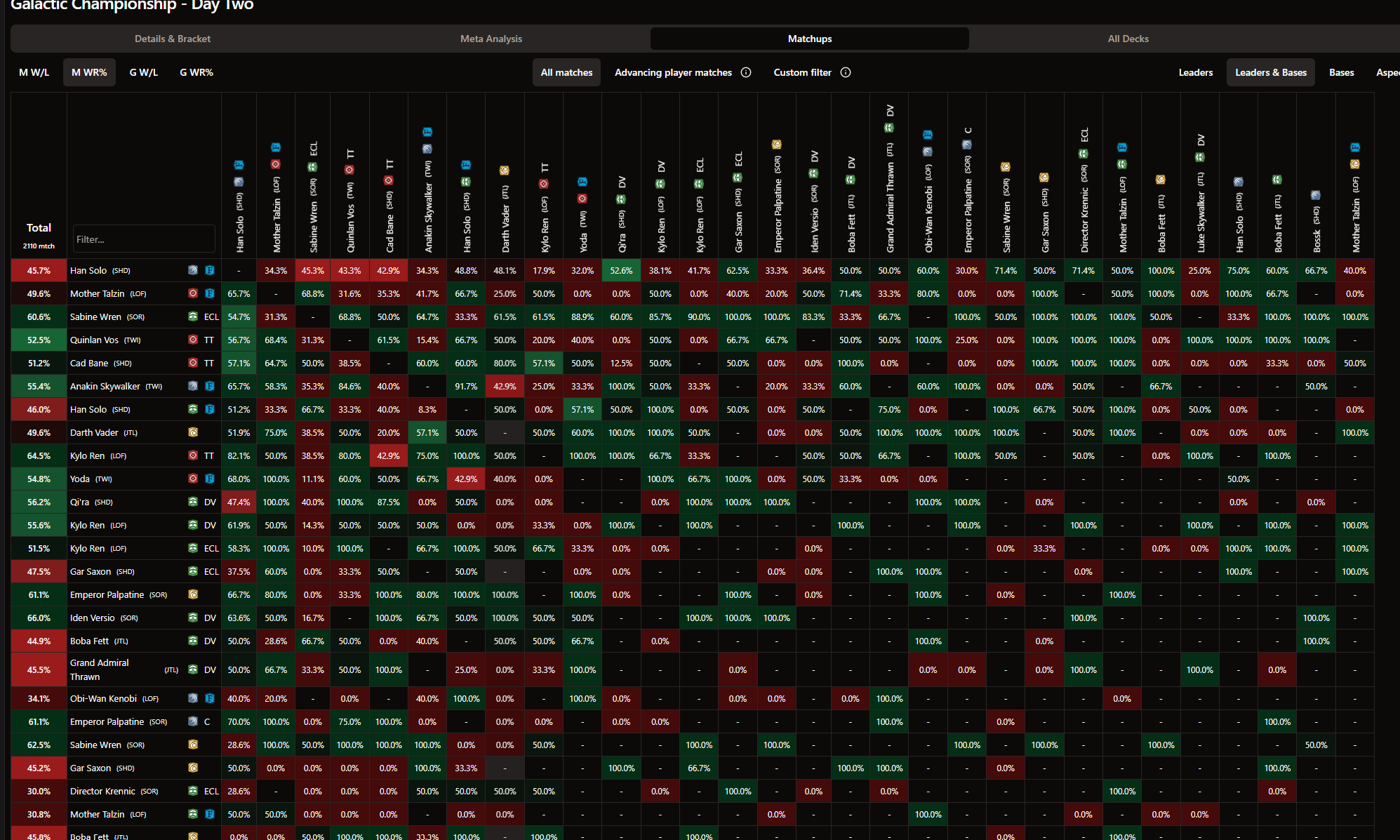The width and height of the screenshot is (1400, 840).
Task: Group matchups by Leaders & Bases
Action: [1271, 72]
